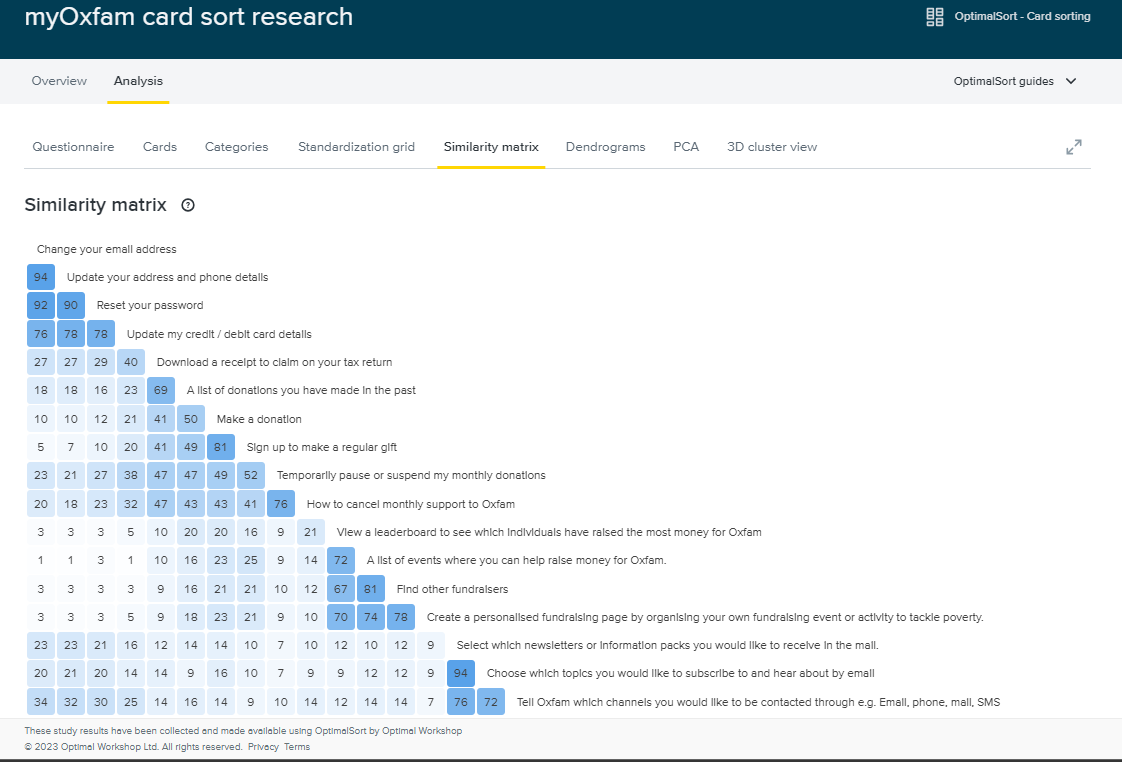Click the 'Find other fundraisers' card label

click(453, 590)
